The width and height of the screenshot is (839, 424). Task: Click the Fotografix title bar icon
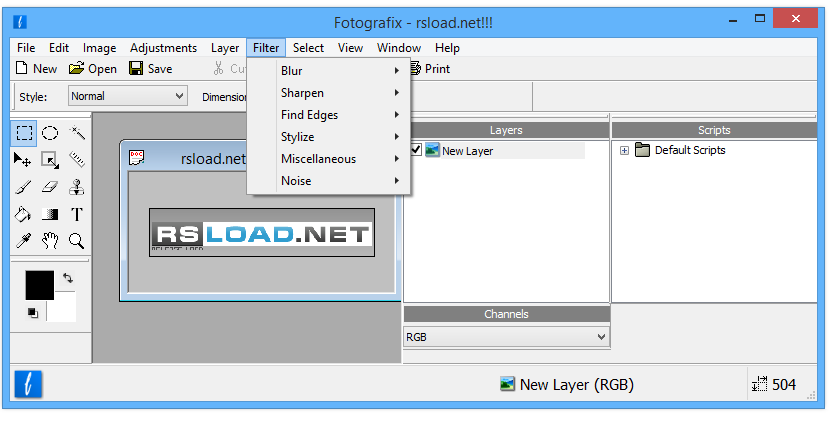point(20,22)
